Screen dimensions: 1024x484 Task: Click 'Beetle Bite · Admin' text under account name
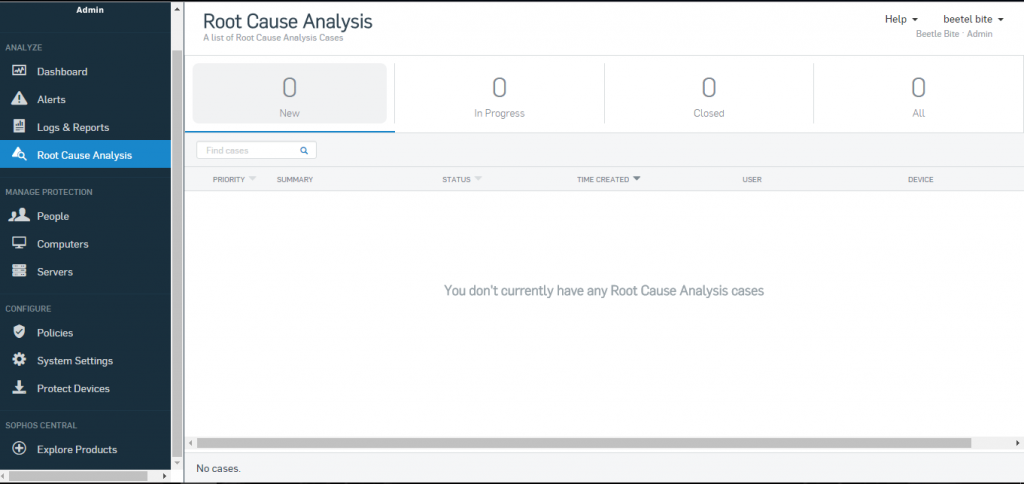click(954, 34)
